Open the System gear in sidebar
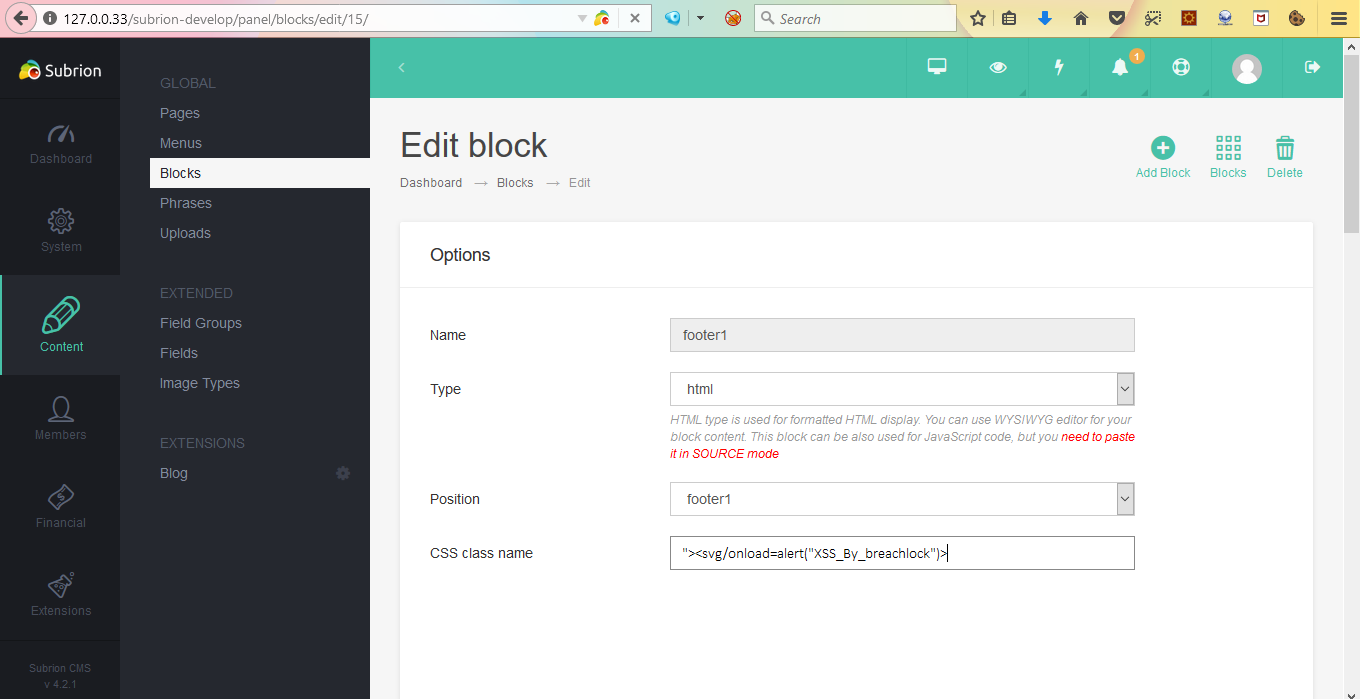This screenshot has height=699, width=1360. pos(60,232)
